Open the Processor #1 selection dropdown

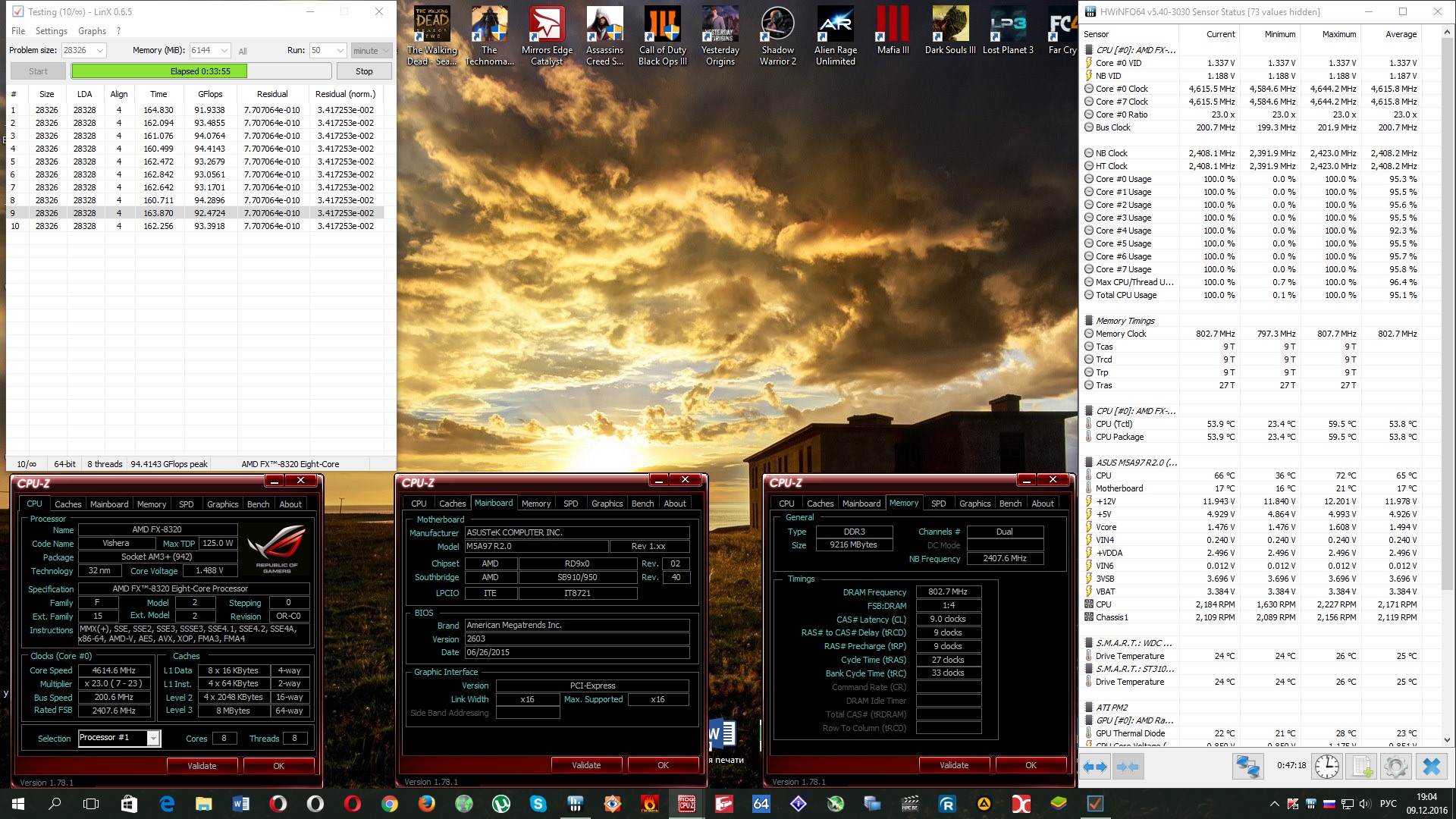[153, 738]
